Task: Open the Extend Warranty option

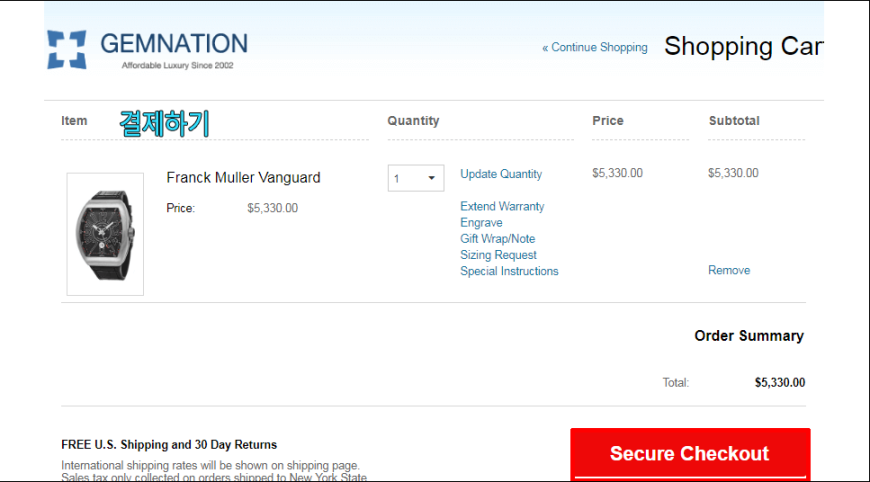Action: click(x=502, y=206)
